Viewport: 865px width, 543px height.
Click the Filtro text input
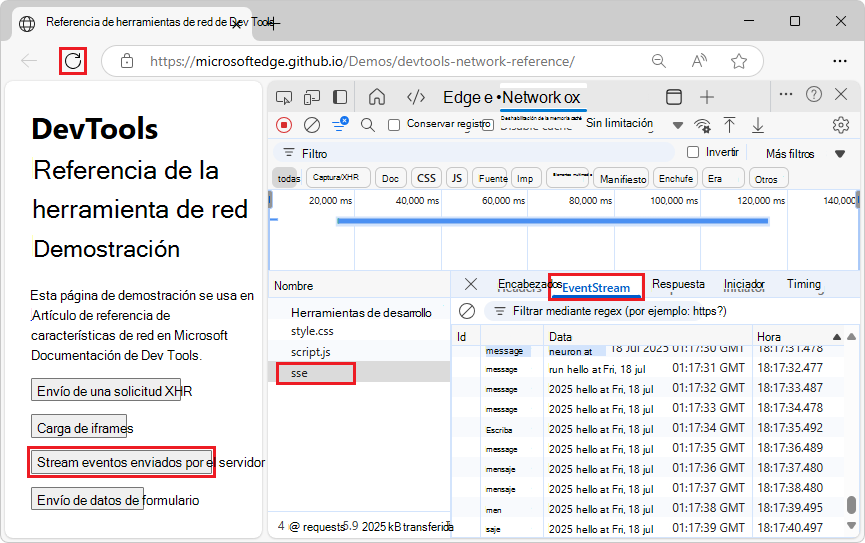(x=474, y=153)
